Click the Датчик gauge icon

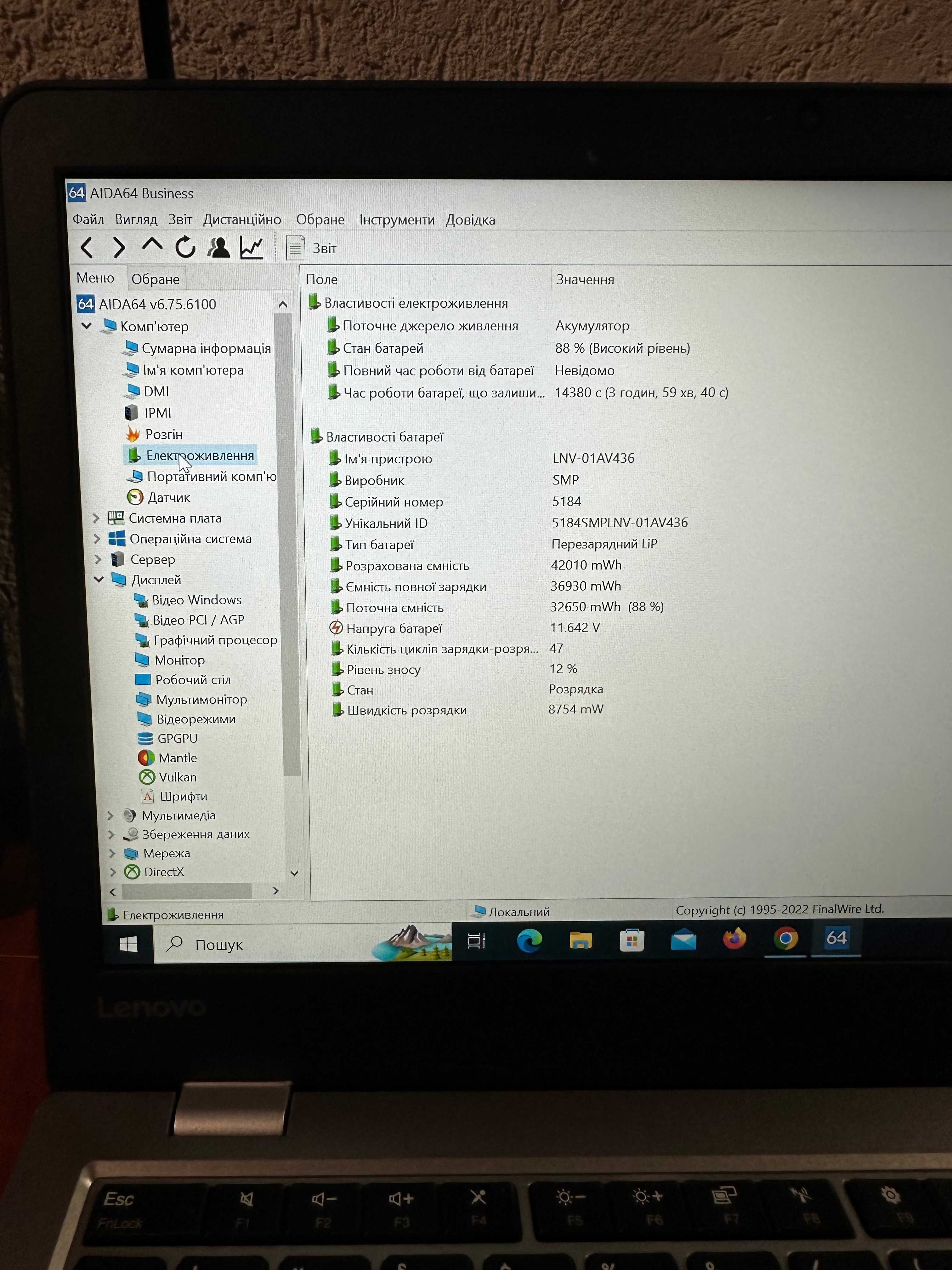click(135, 497)
